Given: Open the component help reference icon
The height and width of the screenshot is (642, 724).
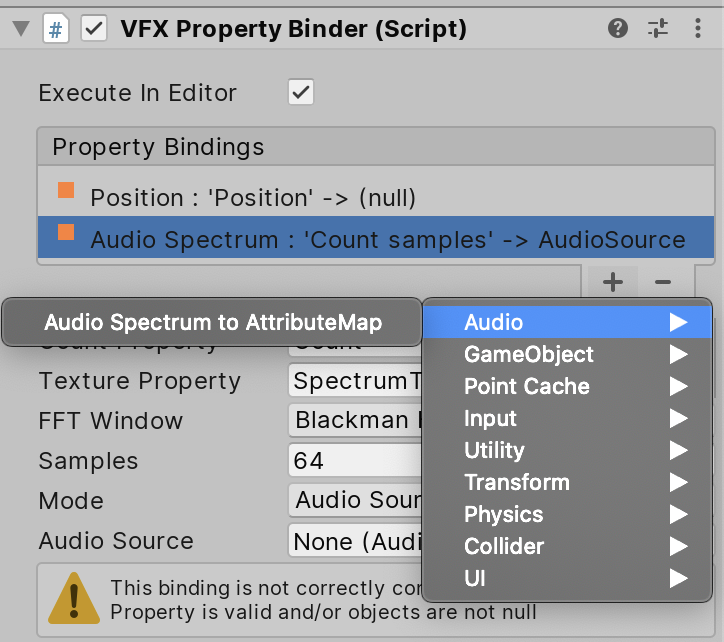Looking at the screenshot, I should tap(619, 28).
